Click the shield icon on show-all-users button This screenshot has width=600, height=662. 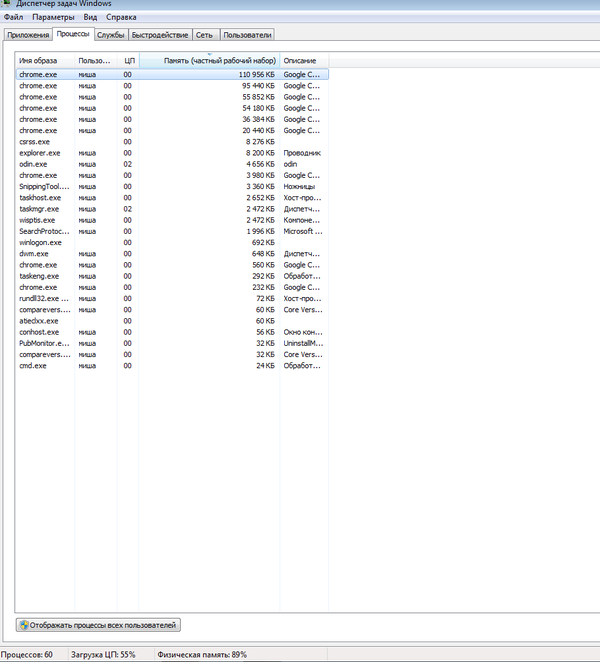(x=24, y=625)
